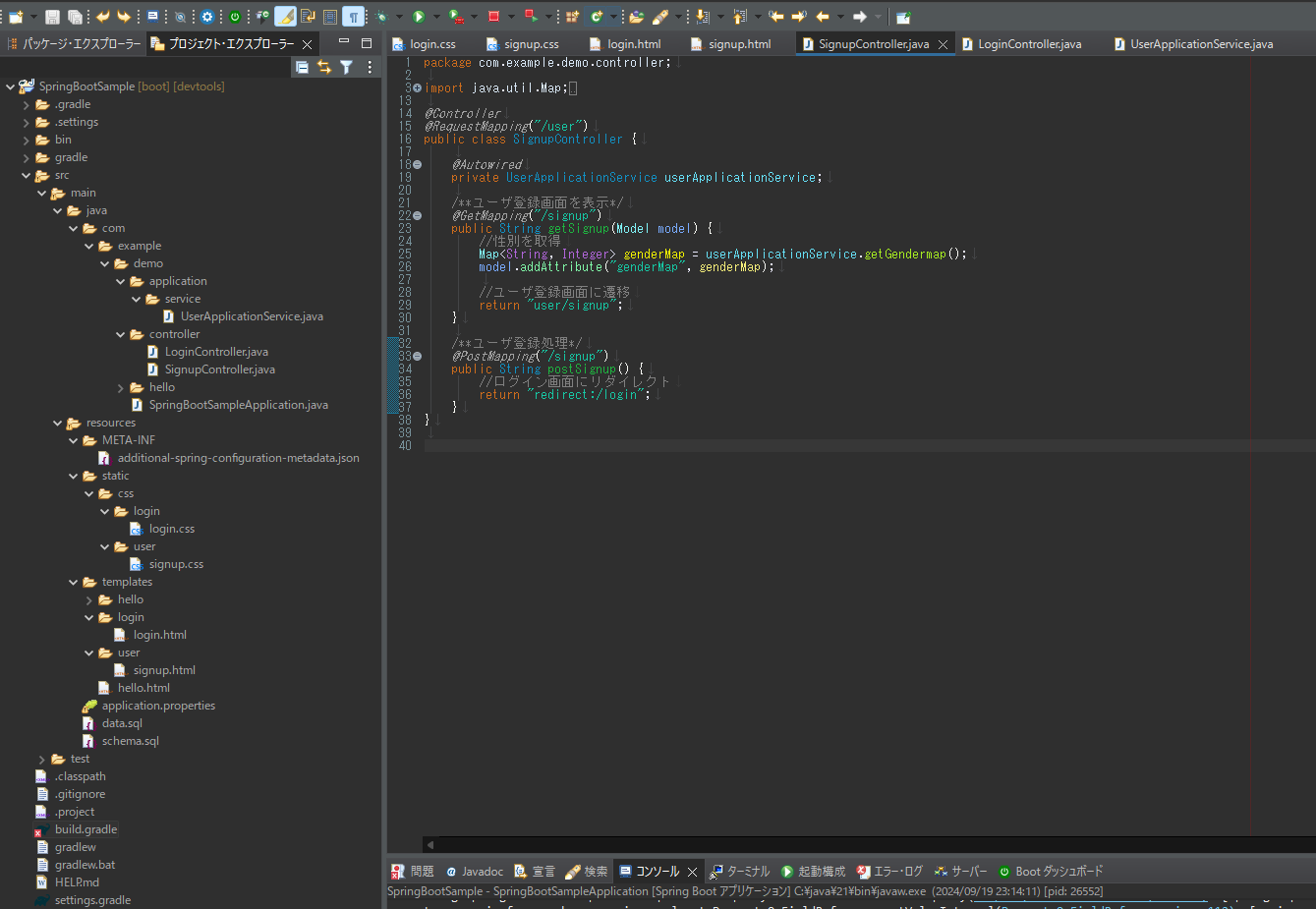Toggle Show Whitespace Characters pilcrow button
This screenshot has height=909, width=1316.
tap(353, 16)
